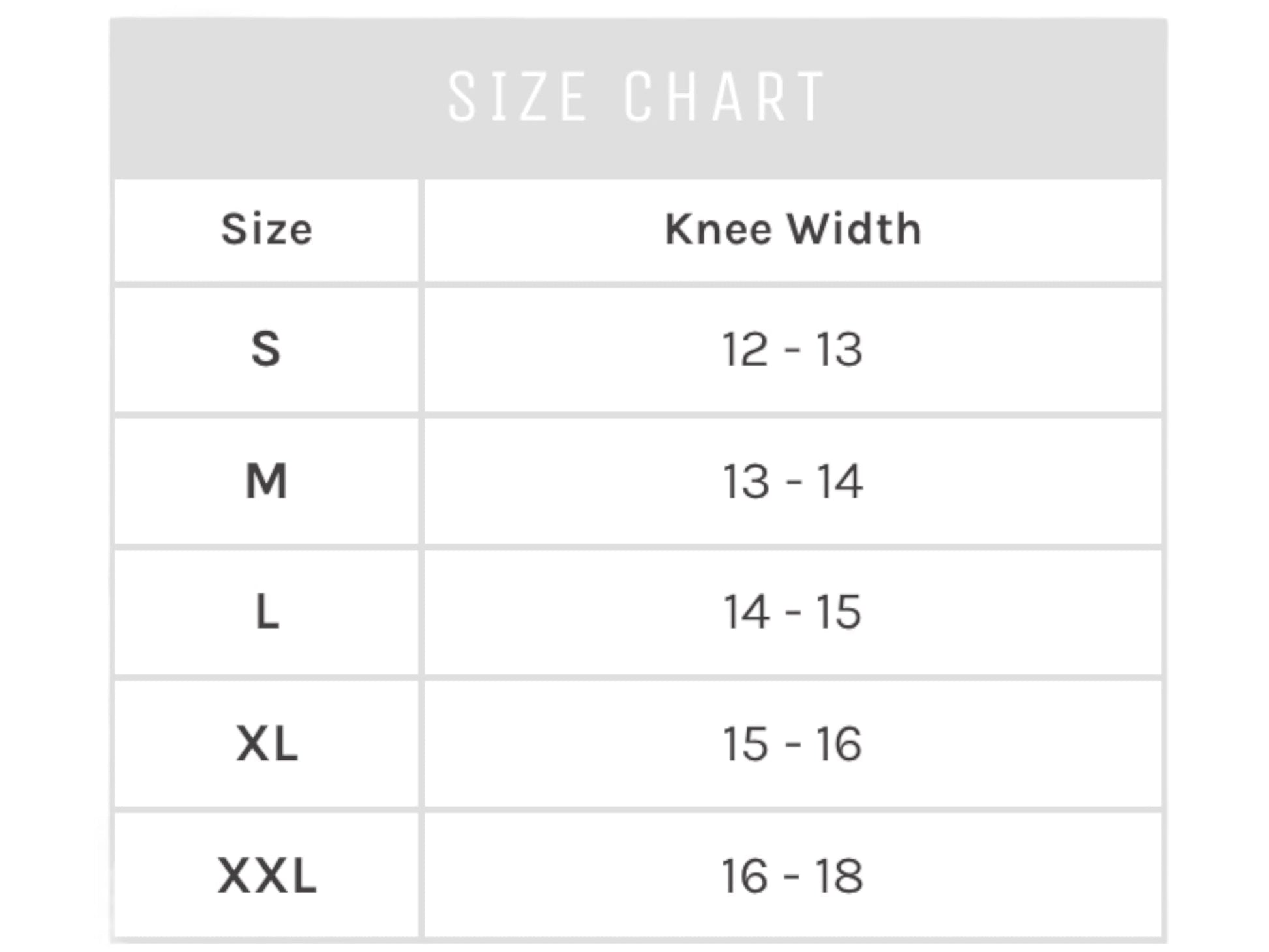Select the Size column header
Image resolution: width=1269 pixels, height=952 pixels.
[267, 230]
